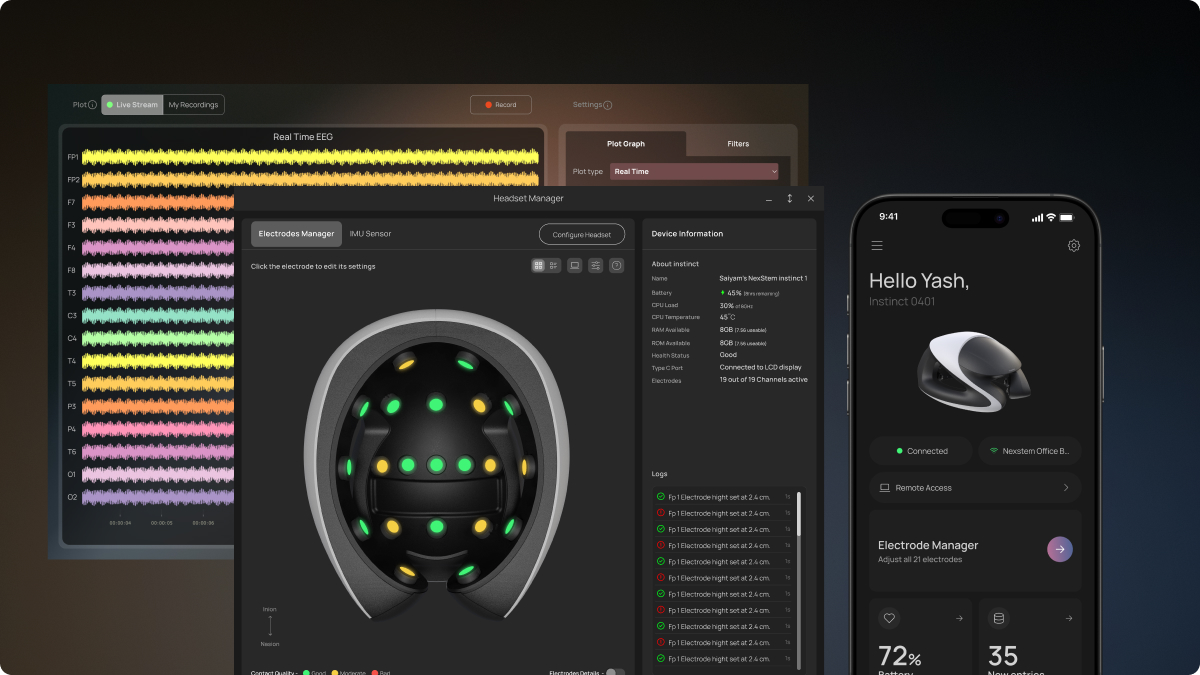The image size is (1200, 675).
Task: Click the info icon beside Settings
Action: (608, 105)
